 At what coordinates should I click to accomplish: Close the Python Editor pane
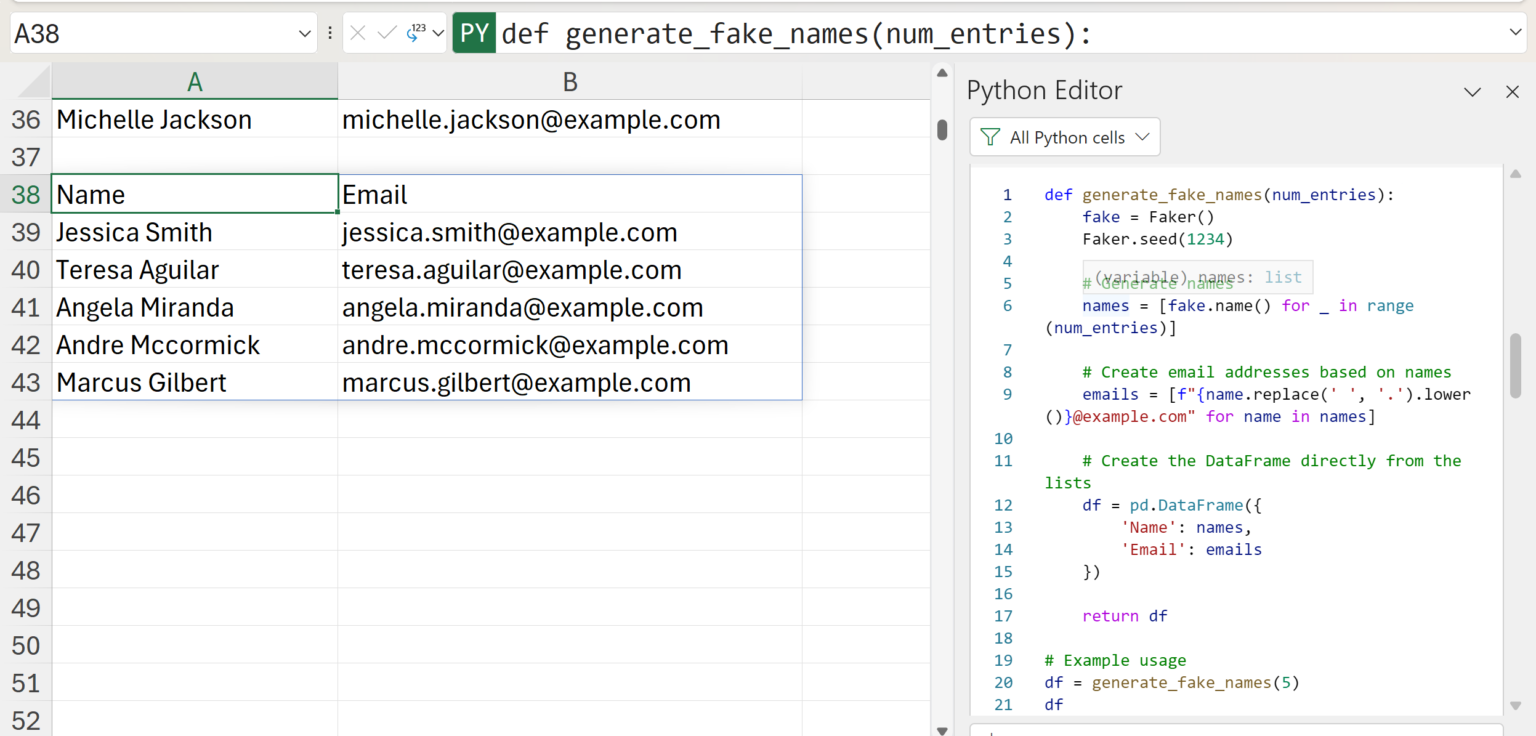[x=1512, y=92]
